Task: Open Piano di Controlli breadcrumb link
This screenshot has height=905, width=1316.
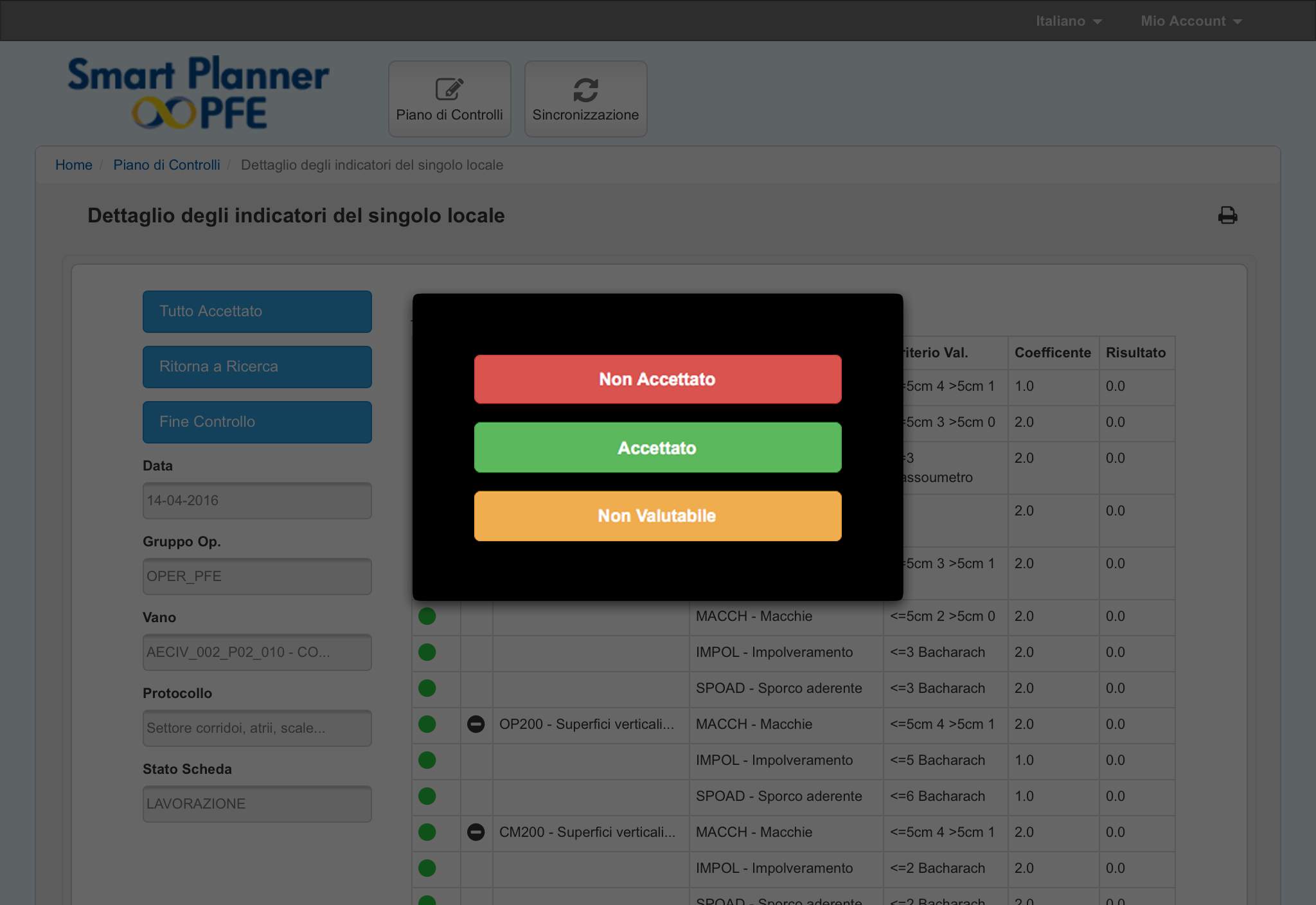Action: [x=166, y=165]
